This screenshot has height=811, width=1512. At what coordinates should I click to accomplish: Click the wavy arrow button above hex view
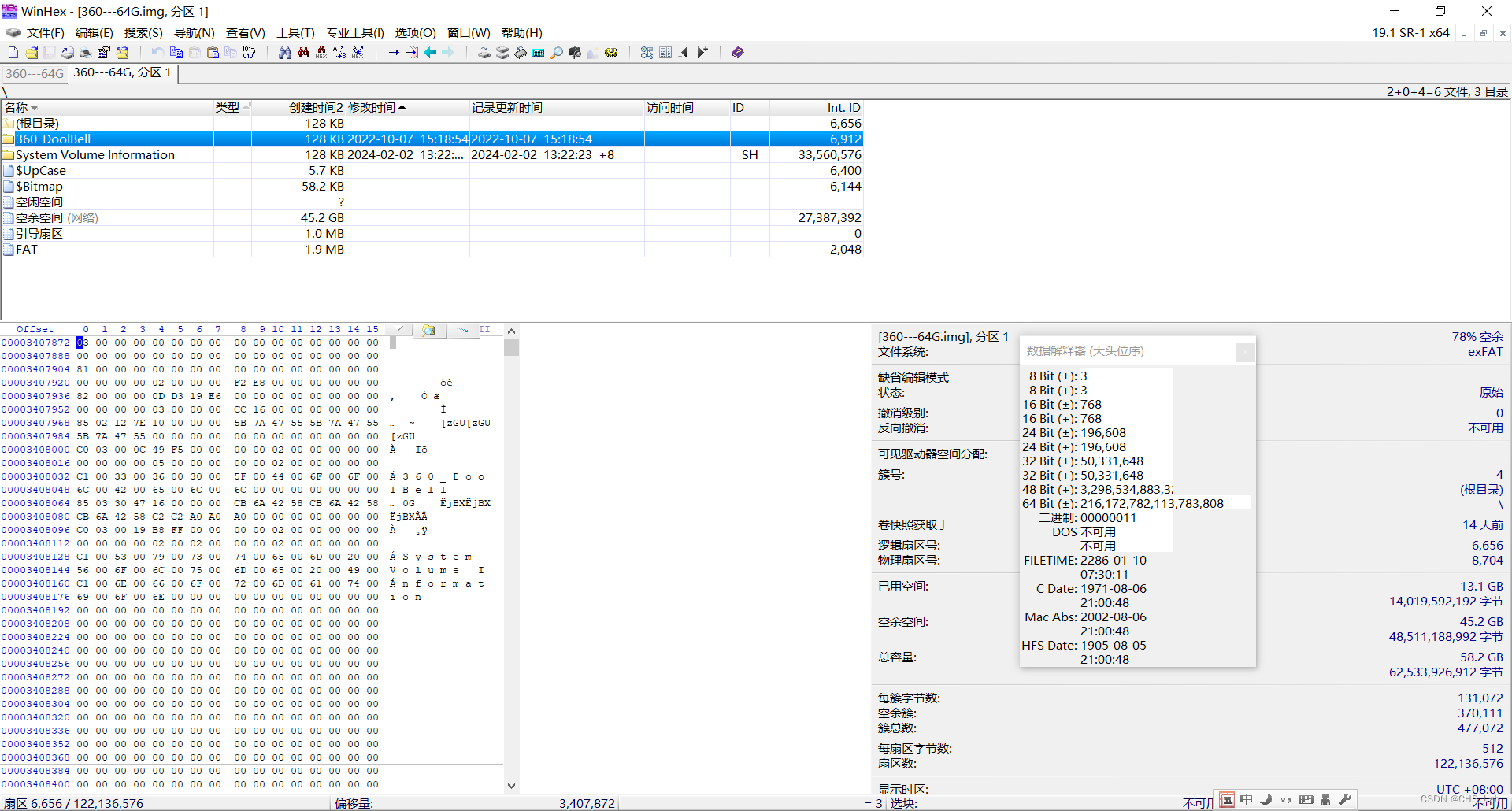(x=462, y=330)
